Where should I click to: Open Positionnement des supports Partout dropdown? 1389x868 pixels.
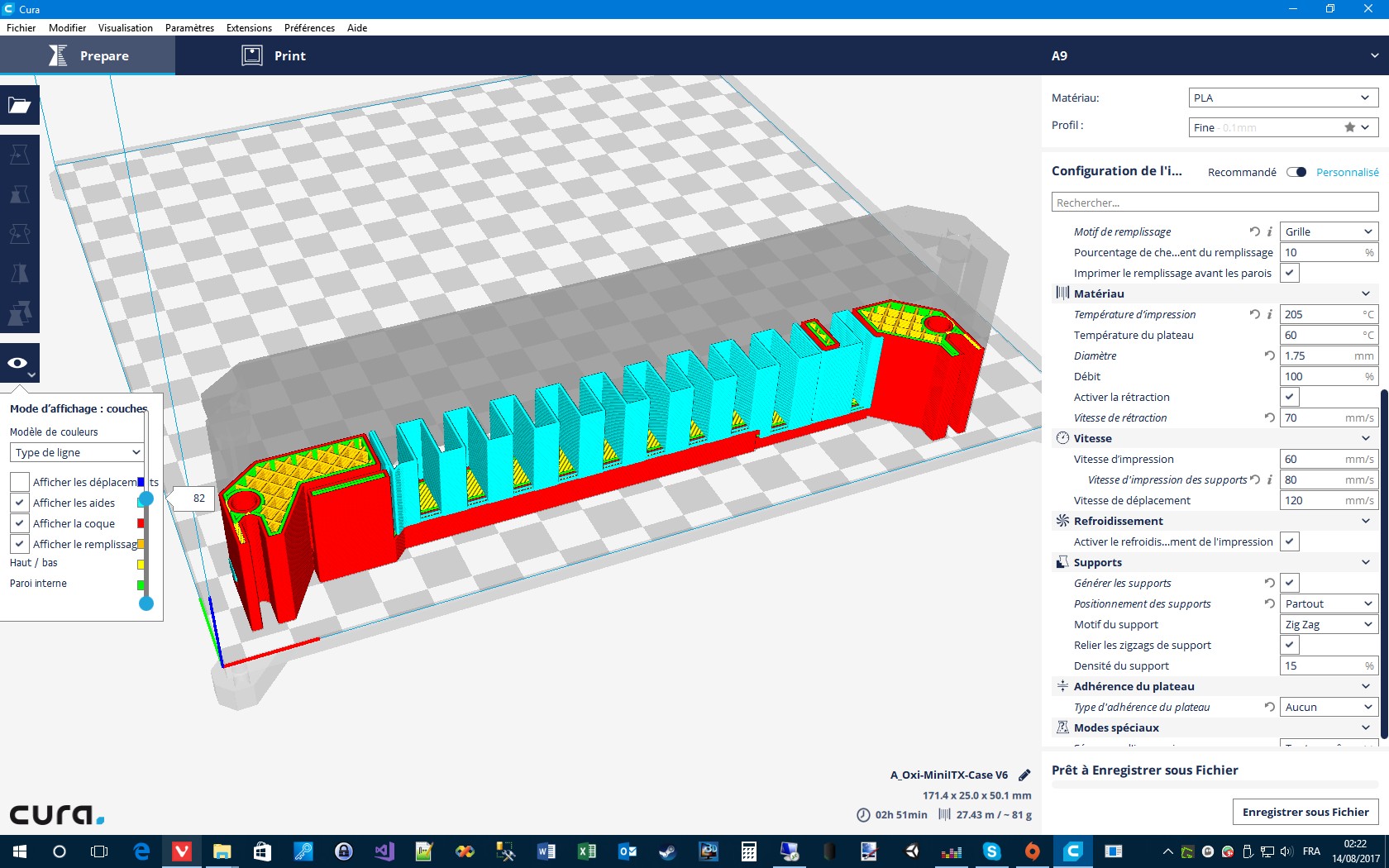tap(1329, 603)
